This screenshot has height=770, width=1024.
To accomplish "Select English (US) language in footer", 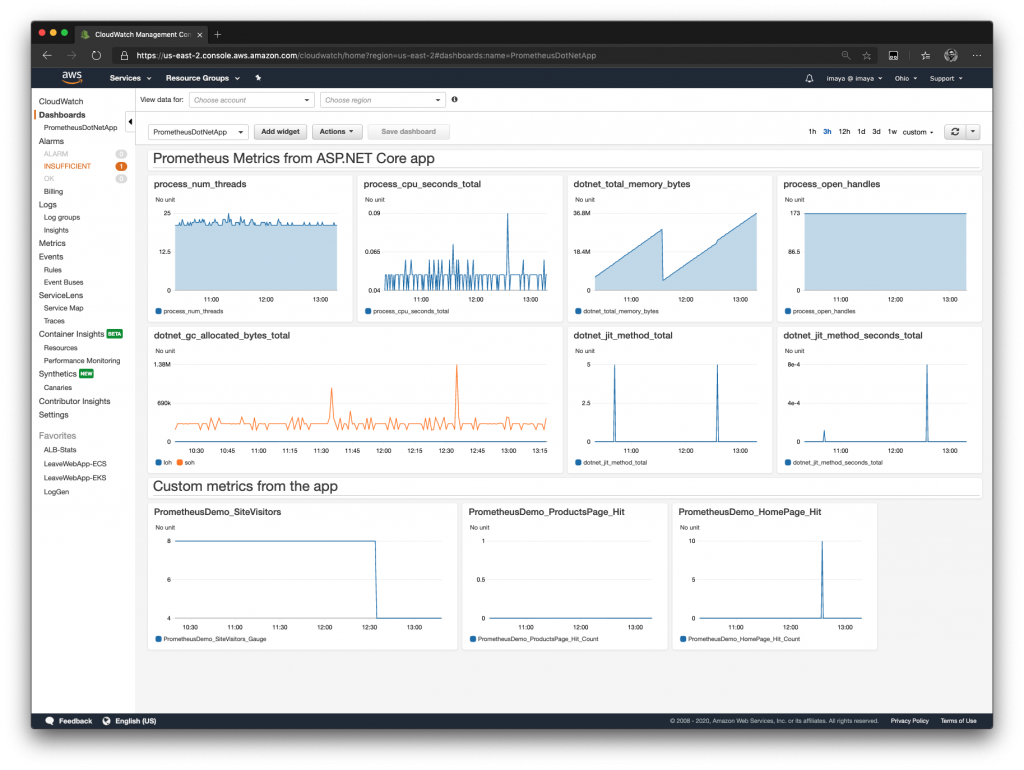I will [x=136, y=721].
